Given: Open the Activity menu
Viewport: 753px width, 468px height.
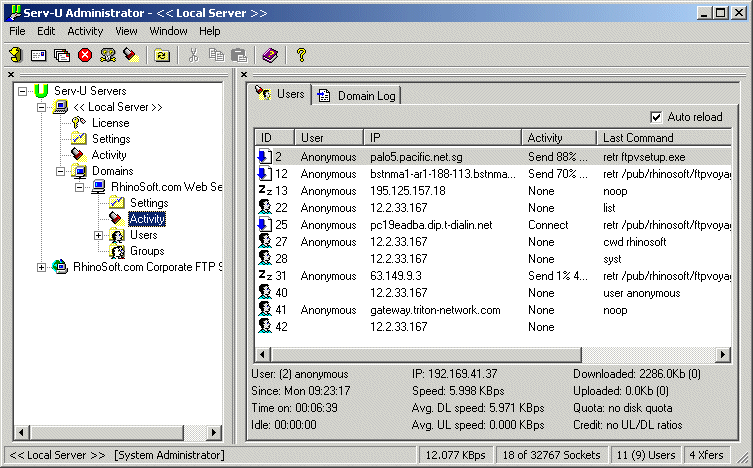Looking at the screenshot, I should [x=85, y=31].
